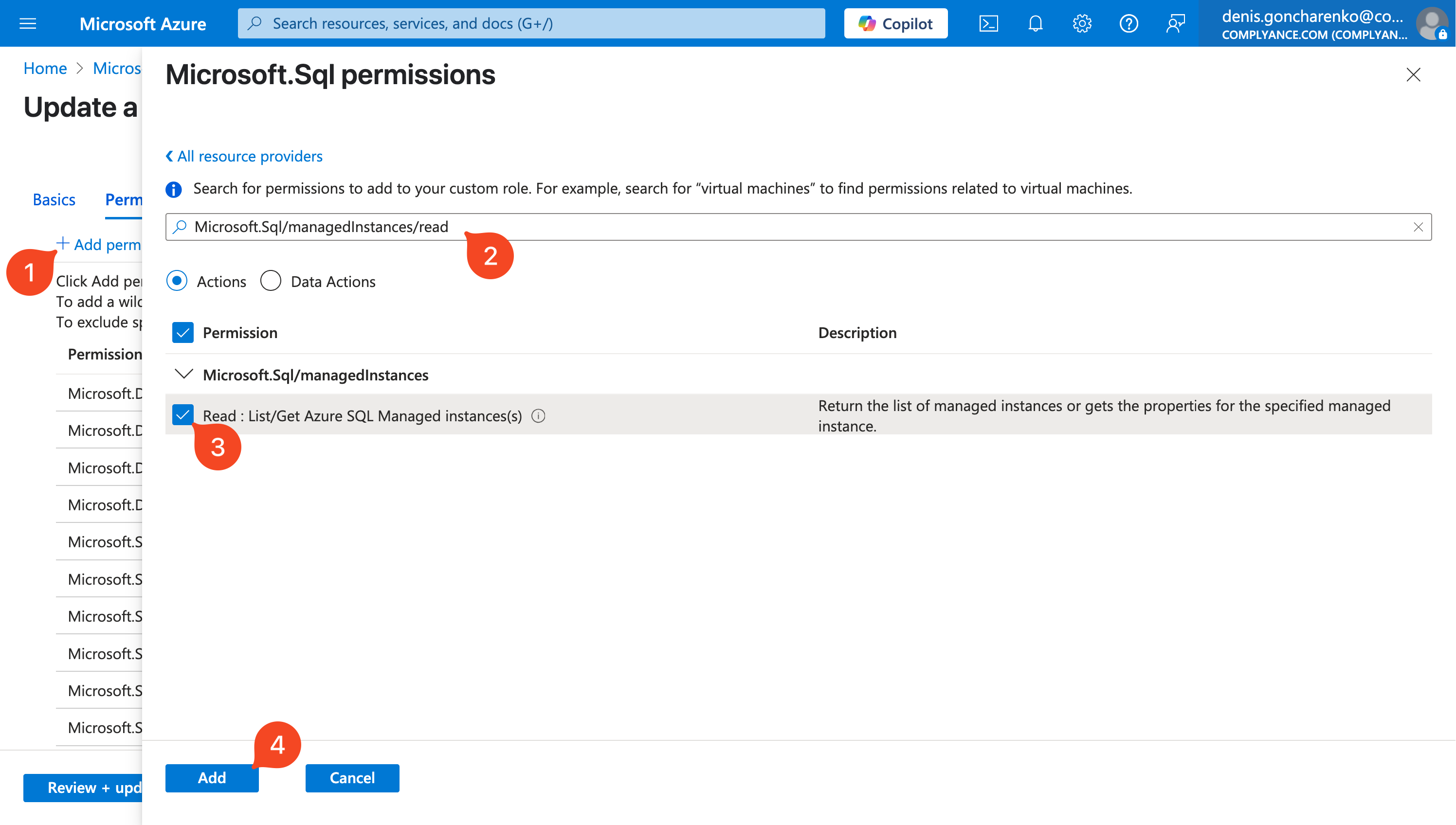Click the info icon next to Read permission
The width and height of the screenshot is (1456, 825).
538,416
